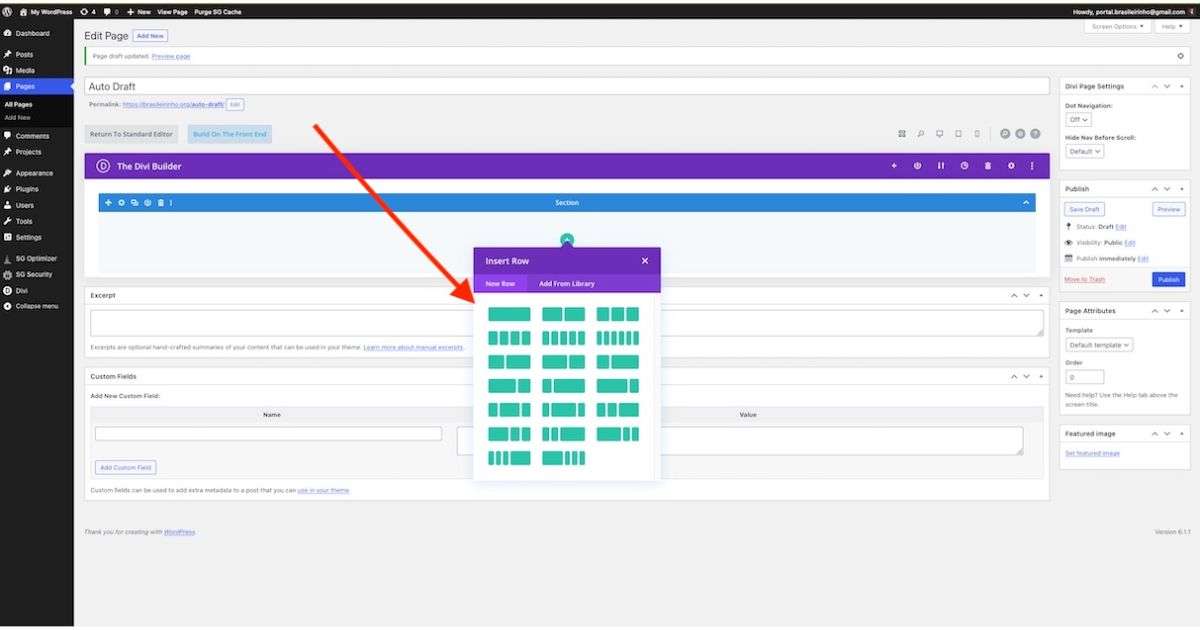Toggle the Excerpt panel collapse triangle
Viewport: 1200px width, 630px height.
[x=1040, y=296]
